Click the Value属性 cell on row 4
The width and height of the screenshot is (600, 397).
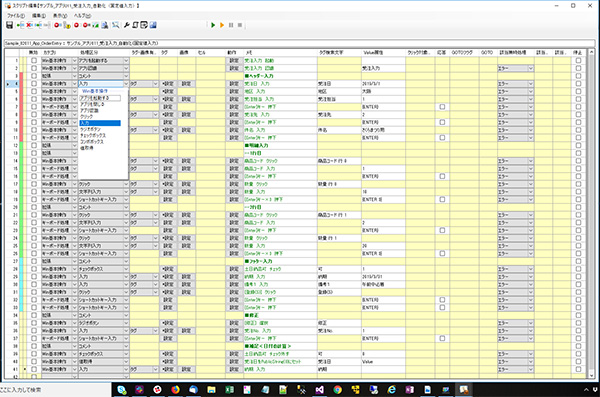(x=383, y=83)
